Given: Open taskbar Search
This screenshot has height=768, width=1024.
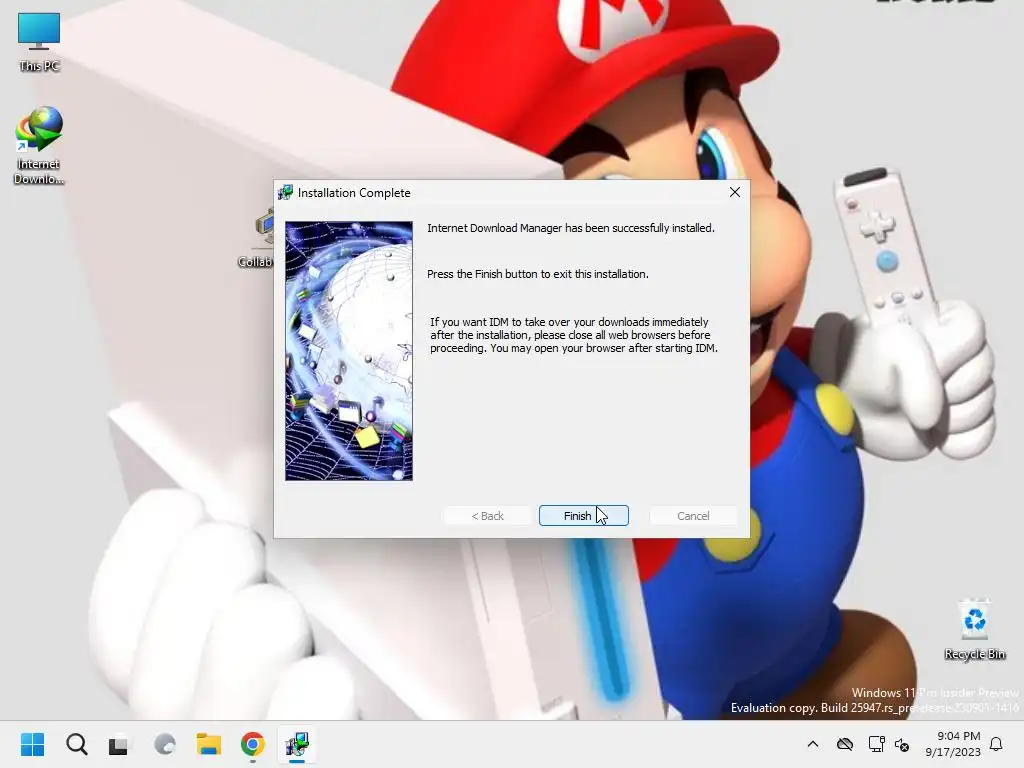Looking at the screenshot, I should point(76,744).
